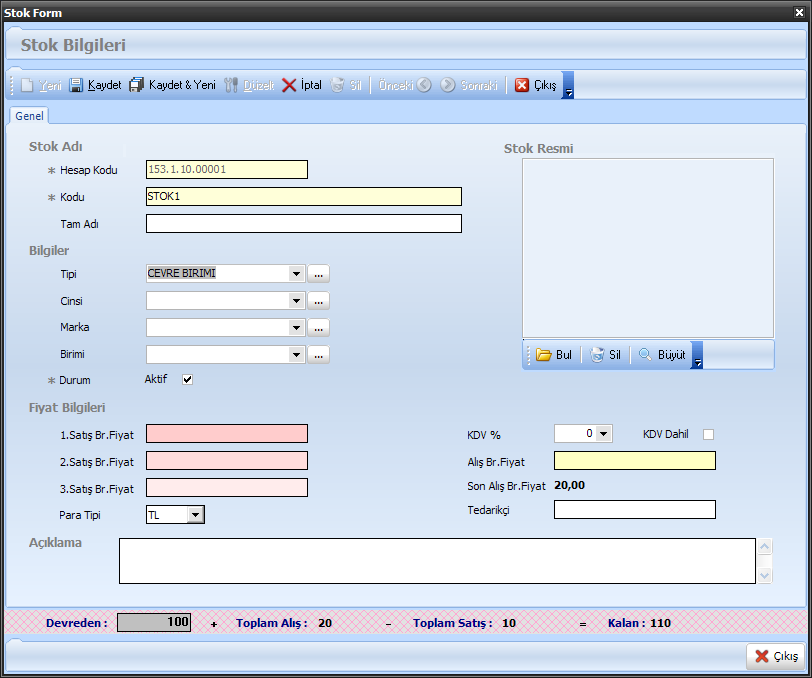The image size is (812, 678).
Task: Enable the KDV Dahil checkbox
Action: [708, 434]
